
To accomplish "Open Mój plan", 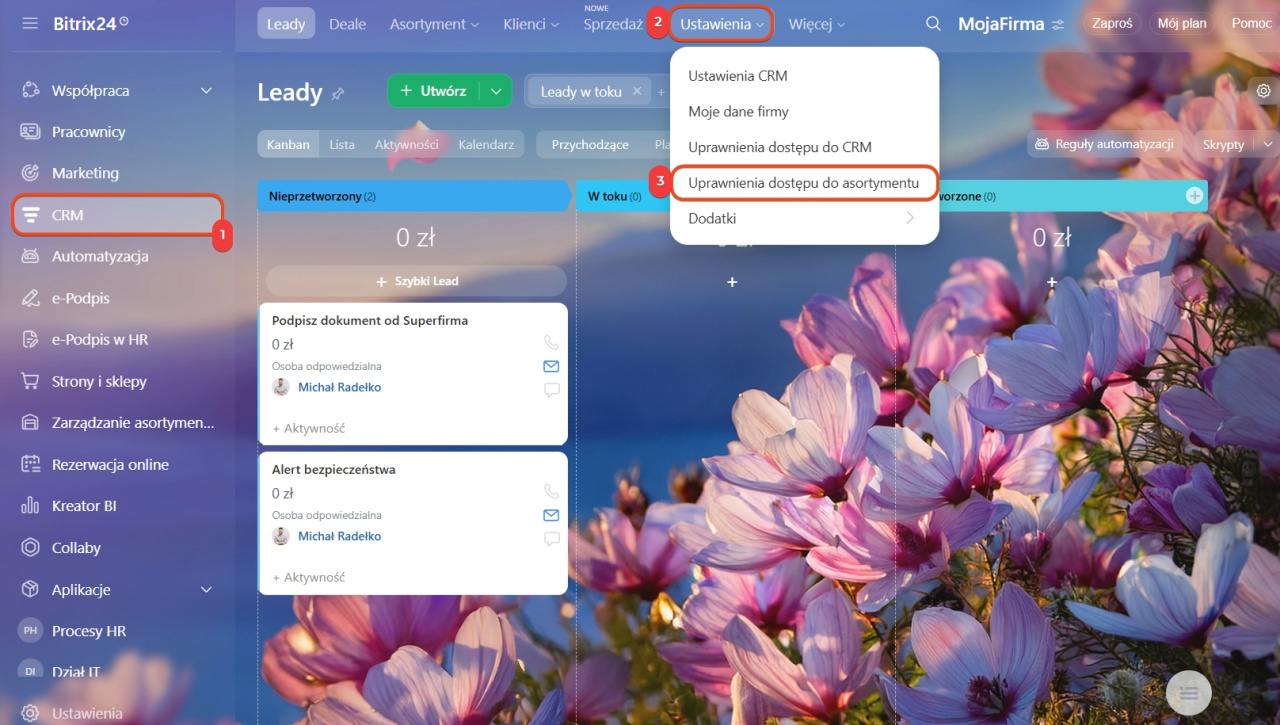I will 1182,24.
